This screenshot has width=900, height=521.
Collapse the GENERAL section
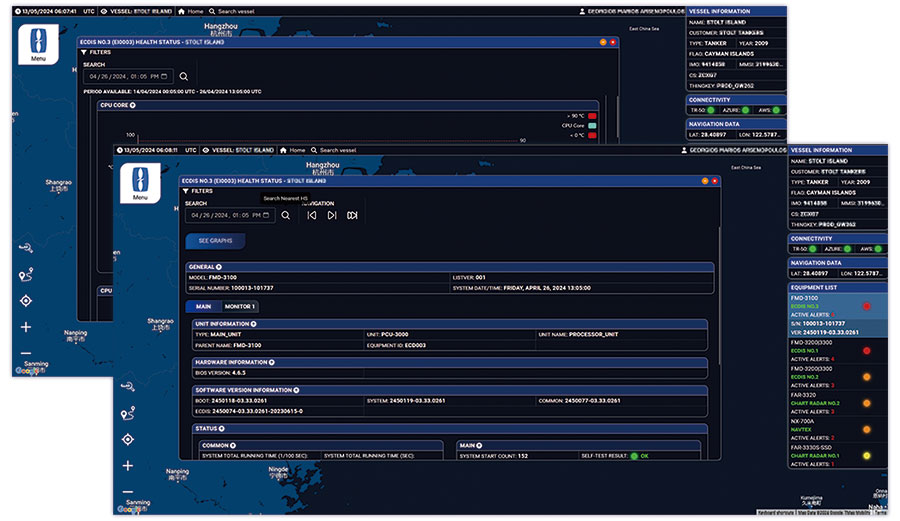click(x=219, y=267)
